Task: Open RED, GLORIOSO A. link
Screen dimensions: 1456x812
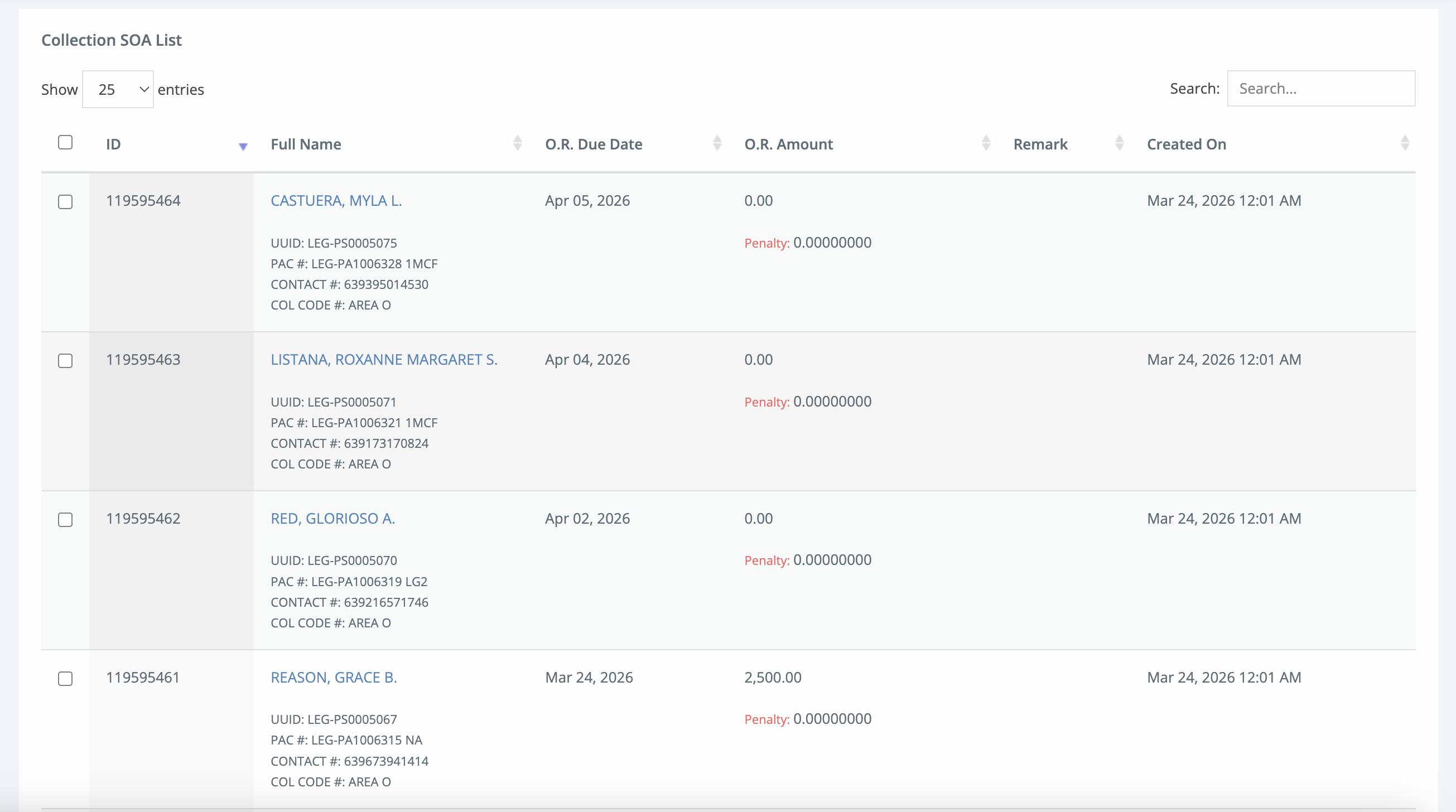Action: [332, 518]
